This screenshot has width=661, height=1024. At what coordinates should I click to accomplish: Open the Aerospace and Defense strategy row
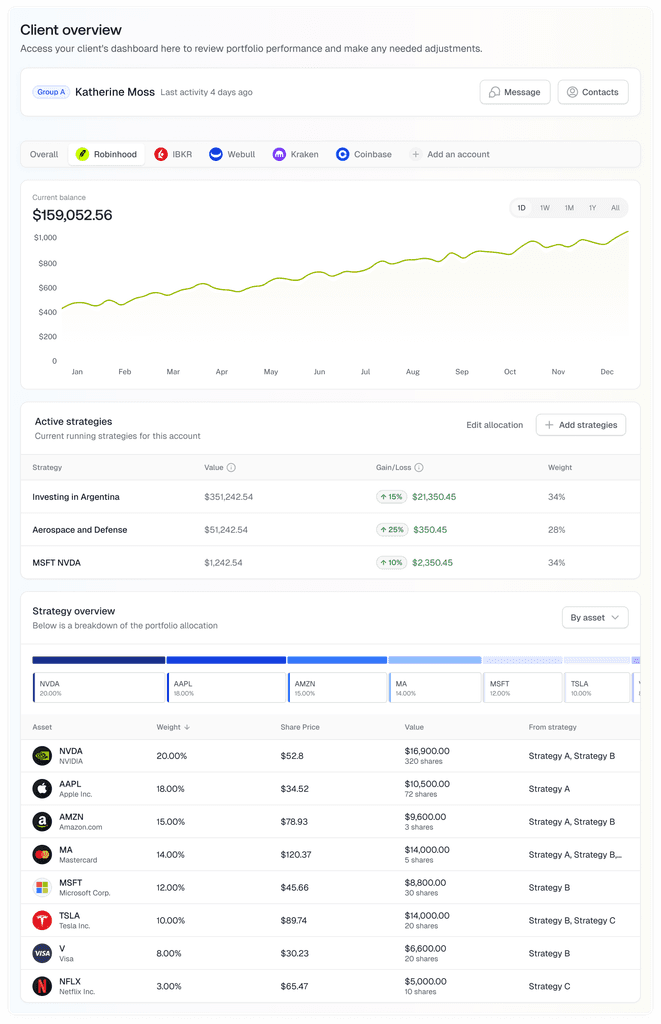tap(330, 530)
